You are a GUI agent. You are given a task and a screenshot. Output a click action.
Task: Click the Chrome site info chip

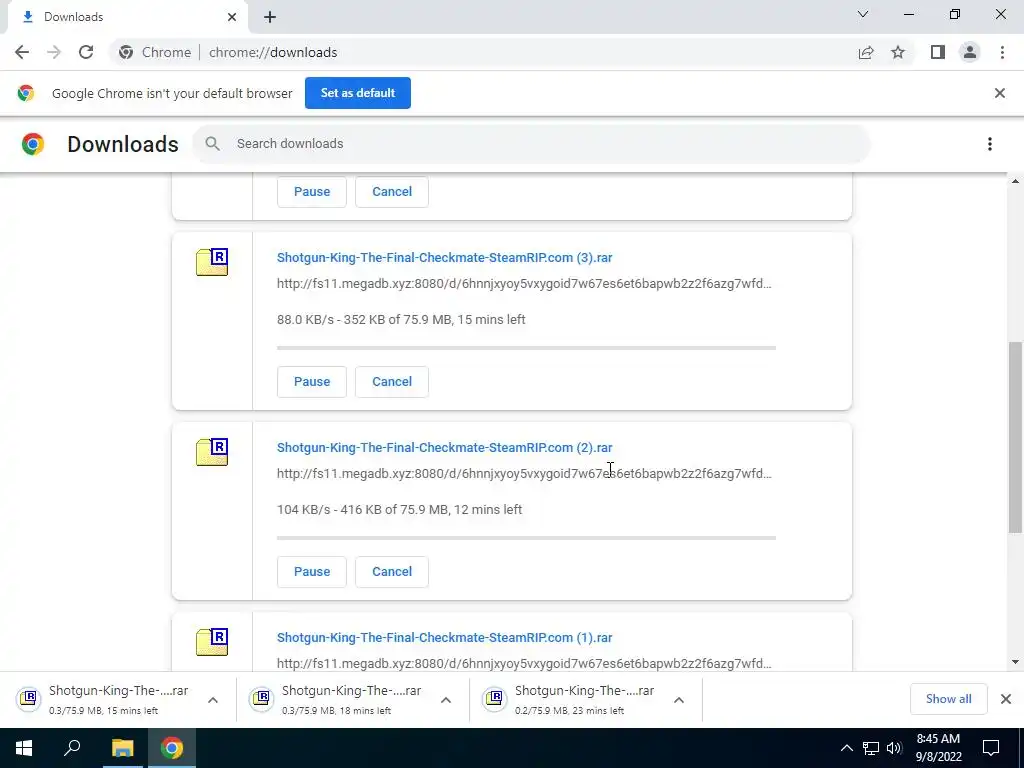155,52
